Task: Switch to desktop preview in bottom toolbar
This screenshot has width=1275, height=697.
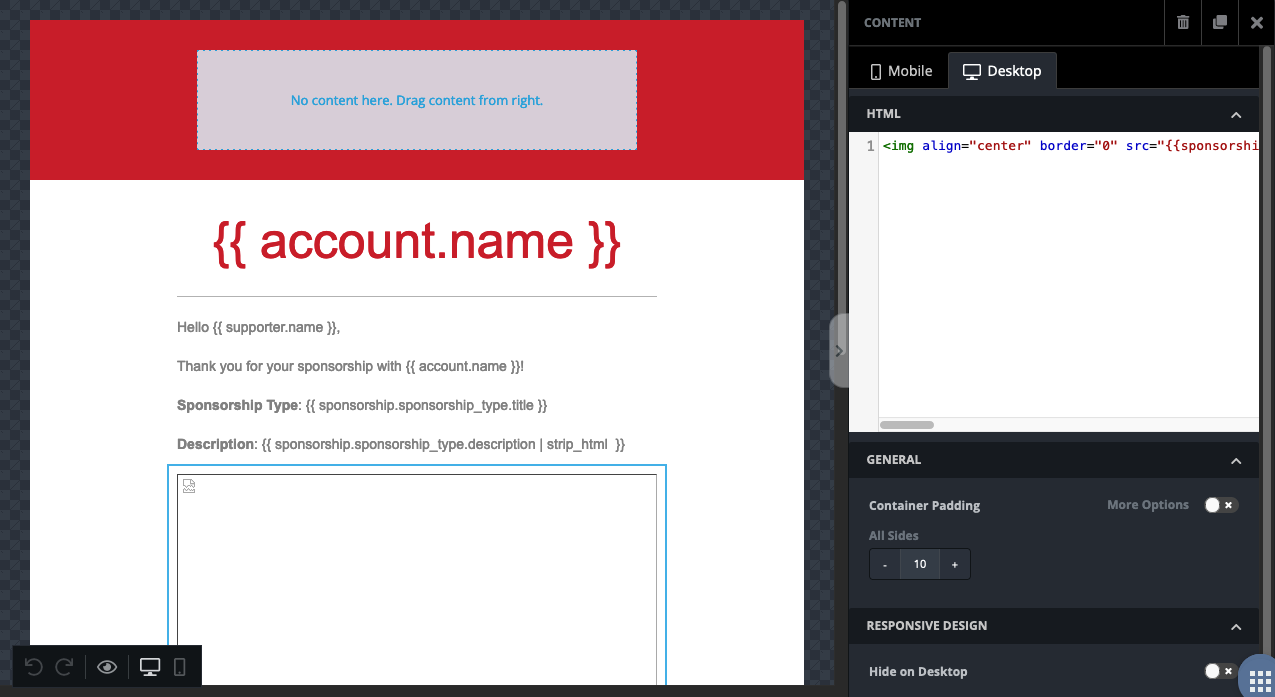Action: pyautogui.click(x=150, y=667)
